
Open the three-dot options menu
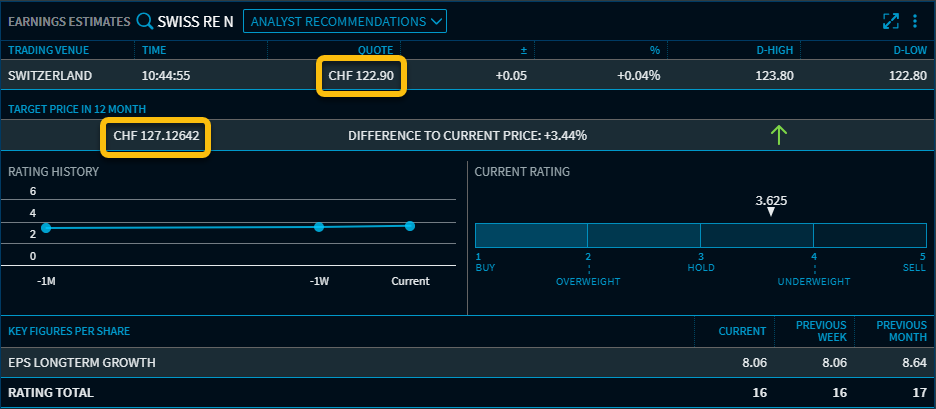pyautogui.click(x=915, y=21)
